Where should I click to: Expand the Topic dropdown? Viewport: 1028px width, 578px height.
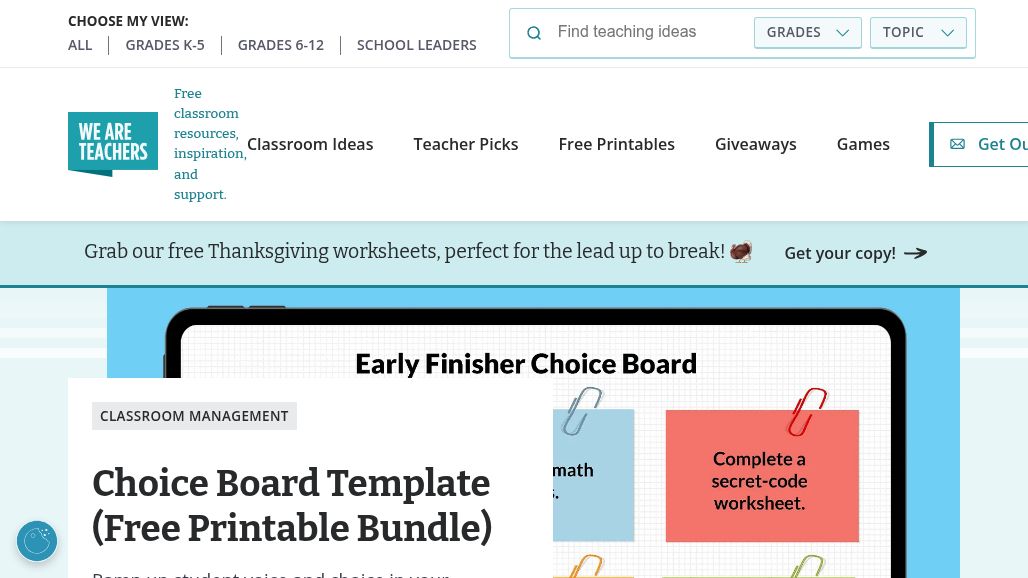[918, 32]
